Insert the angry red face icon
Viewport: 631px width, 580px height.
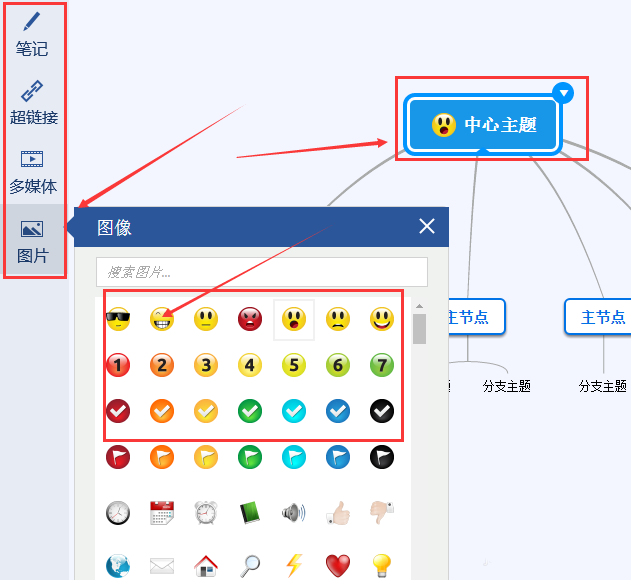250,319
